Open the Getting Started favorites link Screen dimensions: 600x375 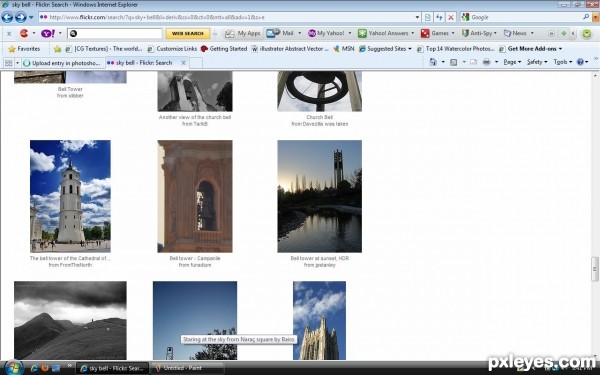224,49
